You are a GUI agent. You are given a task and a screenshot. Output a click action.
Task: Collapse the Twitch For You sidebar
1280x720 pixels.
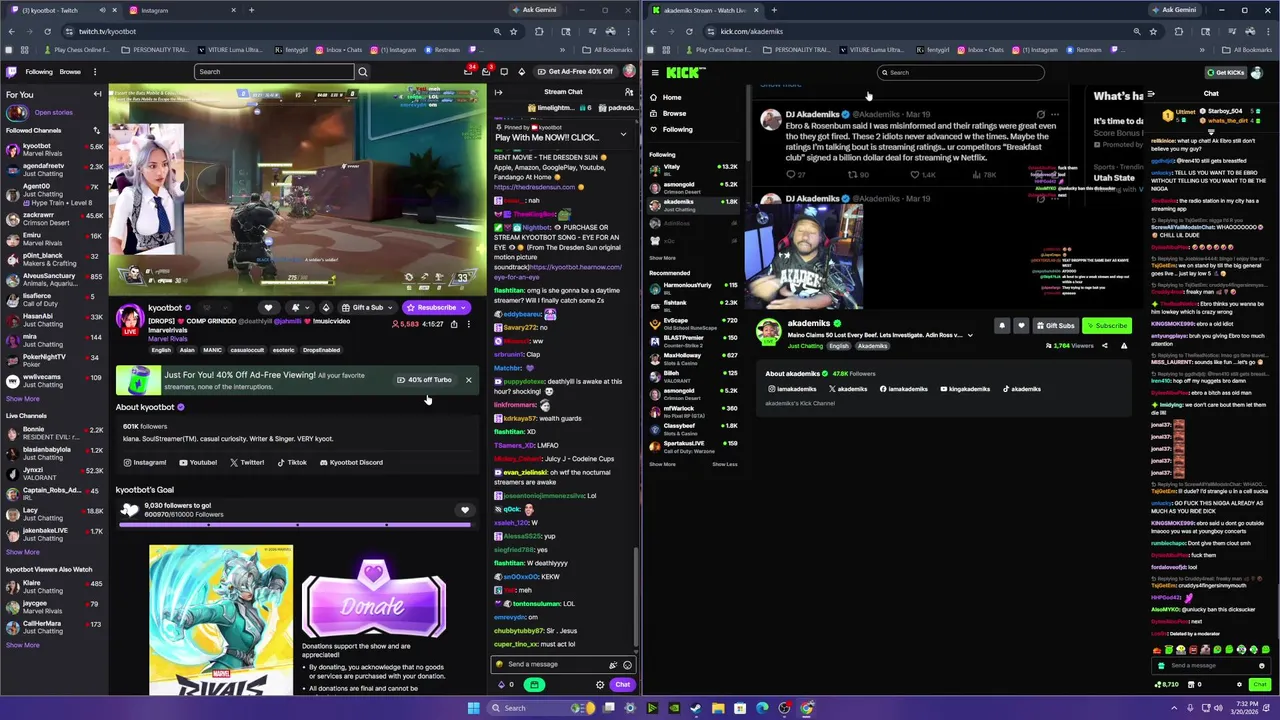[x=97, y=94]
